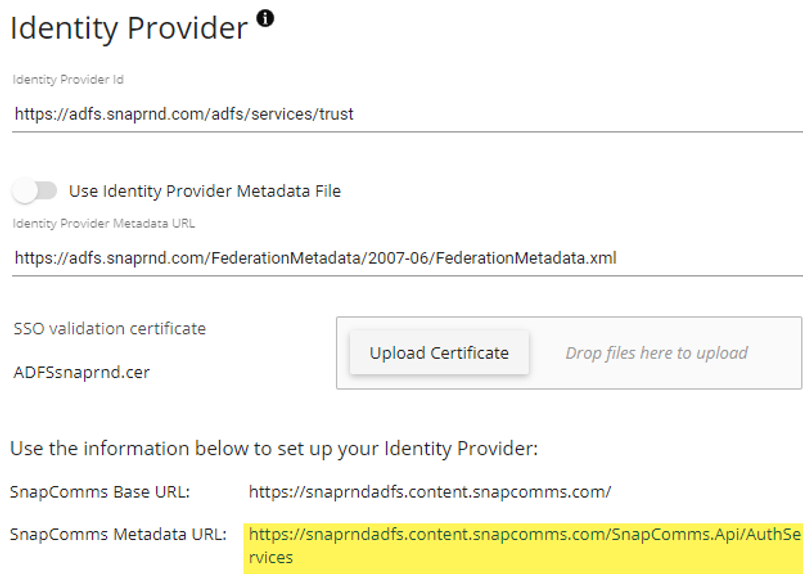This screenshot has width=803, height=574.
Task: Click the adfs/services/trust URL text
Action: (x=184, y=114)
